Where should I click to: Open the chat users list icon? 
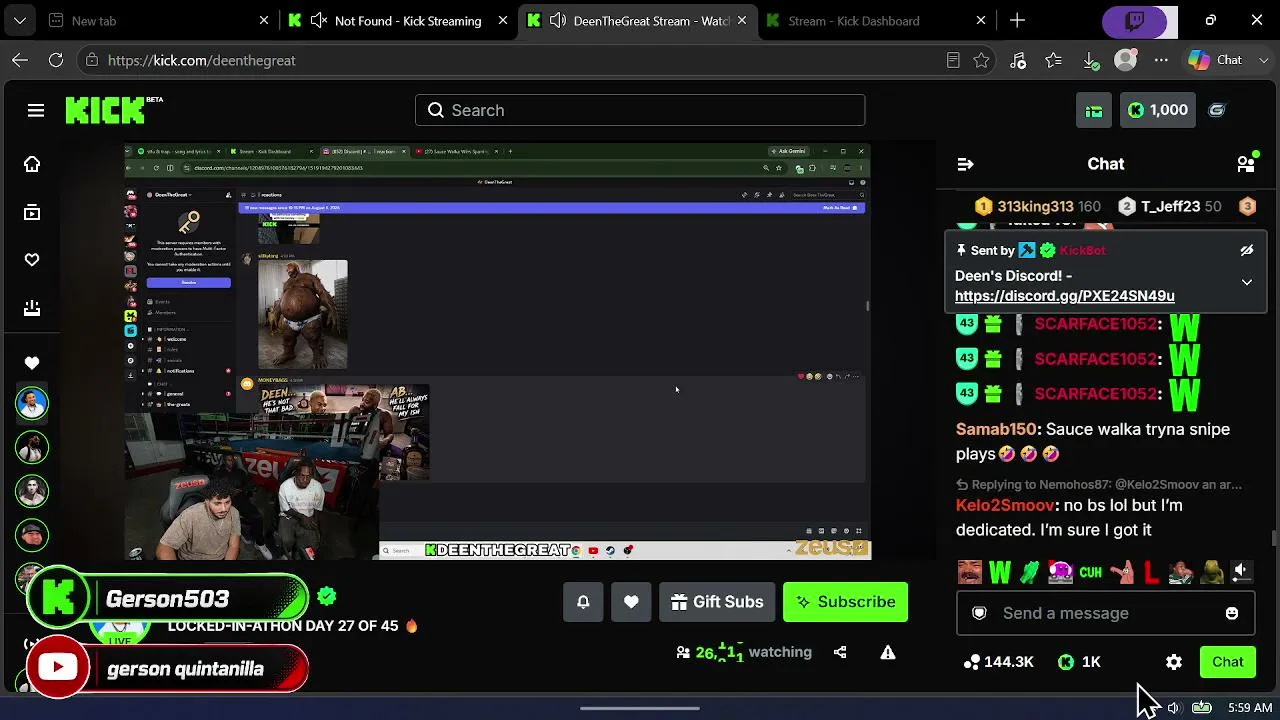tap(1246, 164)
